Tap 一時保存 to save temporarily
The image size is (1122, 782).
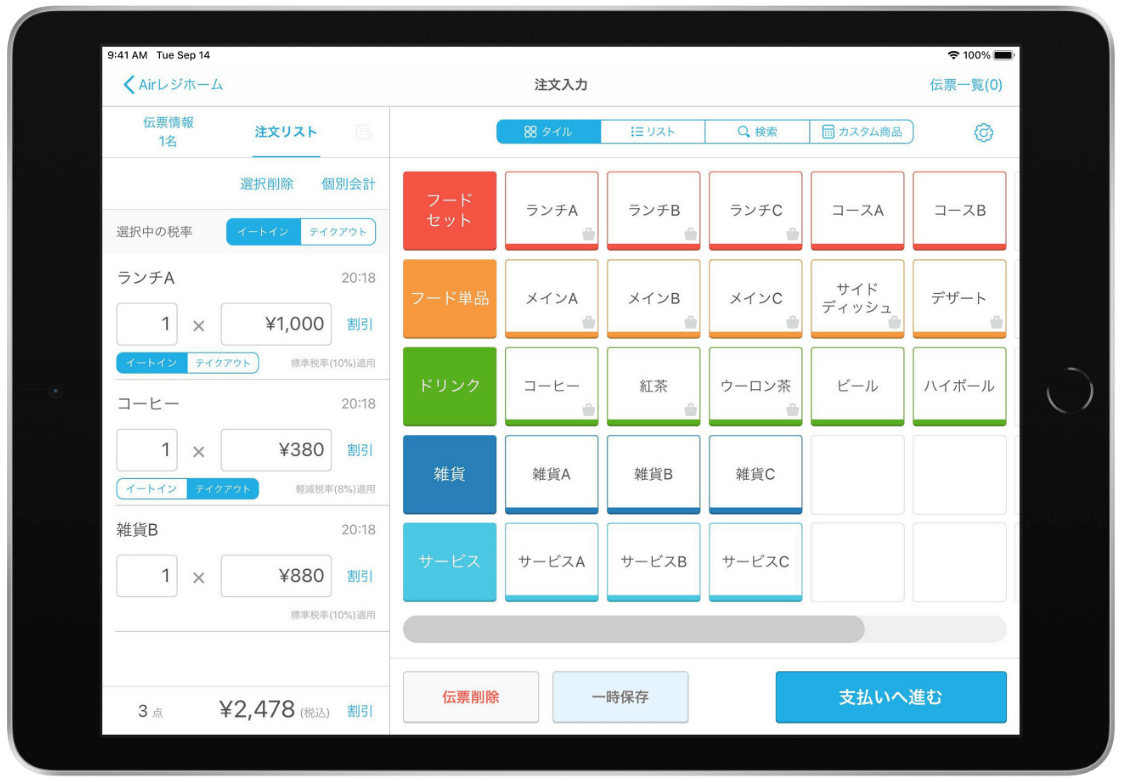[620, 698]
